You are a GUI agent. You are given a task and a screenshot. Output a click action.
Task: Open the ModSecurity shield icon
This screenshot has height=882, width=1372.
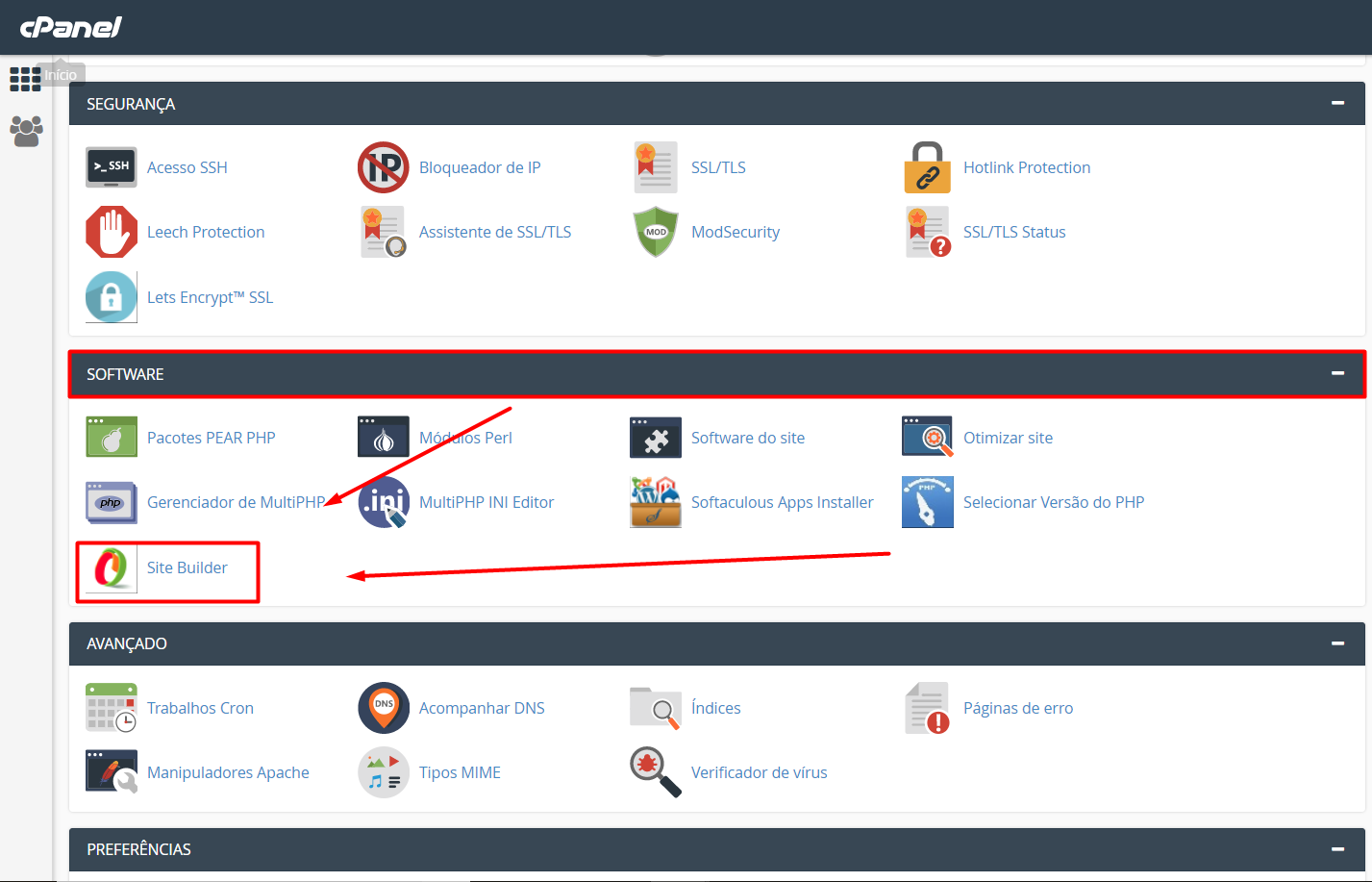[x=656, y=232]
